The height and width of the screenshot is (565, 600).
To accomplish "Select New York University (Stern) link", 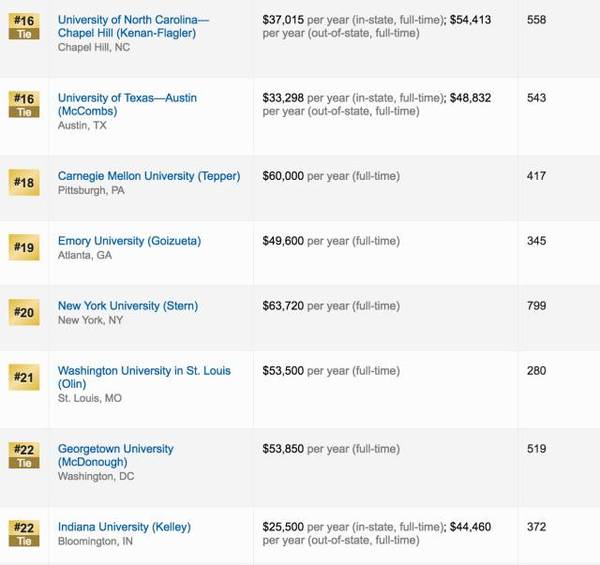I will click(128, 306).
